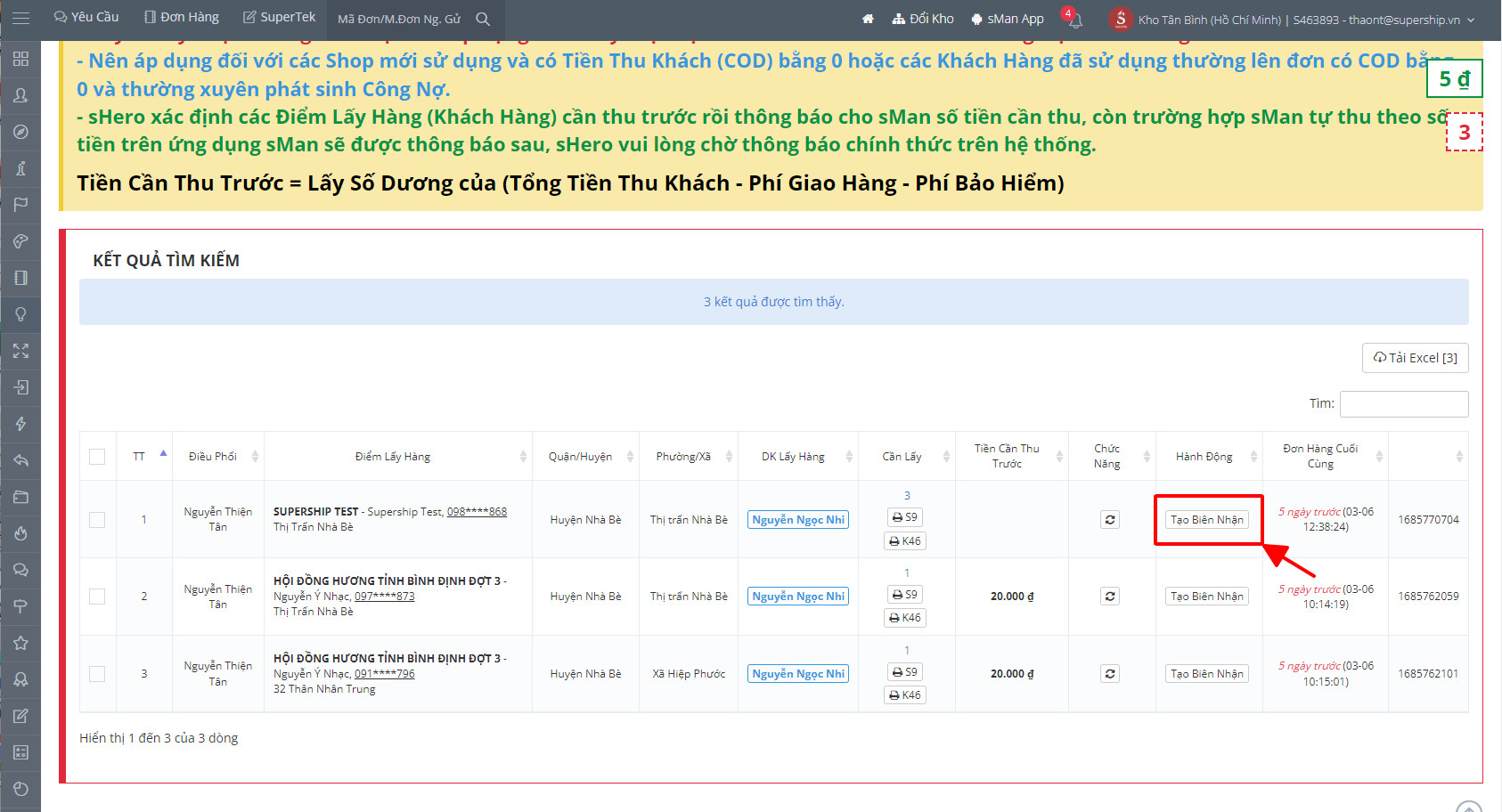Click the K46 print button in row 2

905,618
